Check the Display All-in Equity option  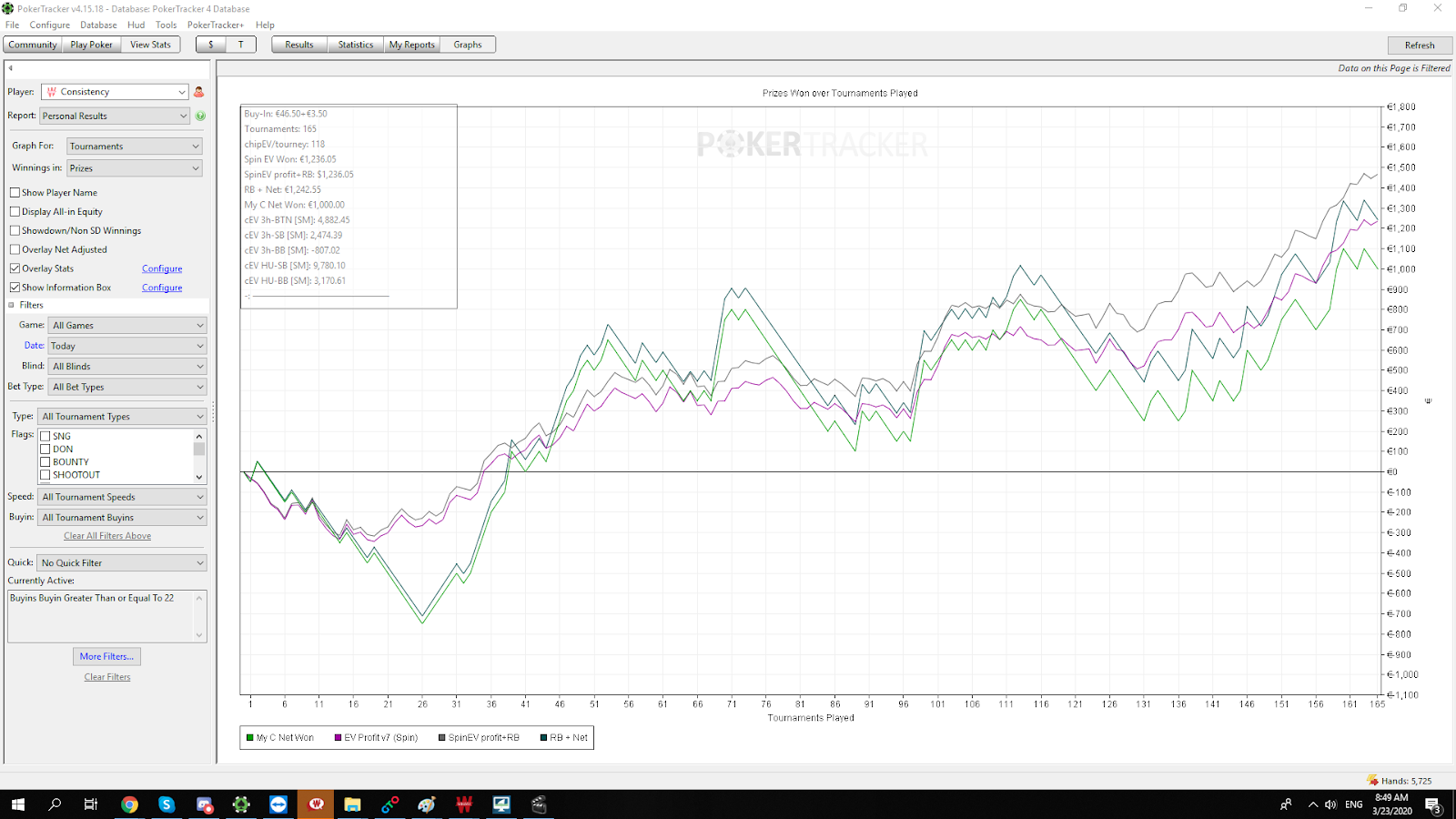tap(15, 212)
